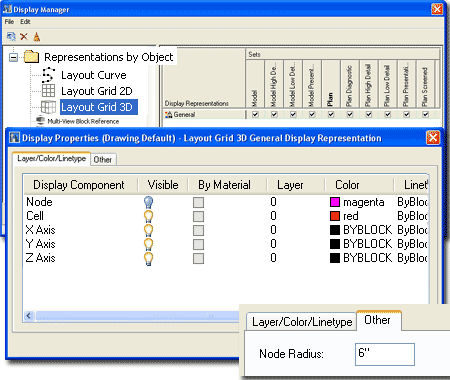
Task: Click the red X delete toolbar icon
Action: [x=24, y=36]
